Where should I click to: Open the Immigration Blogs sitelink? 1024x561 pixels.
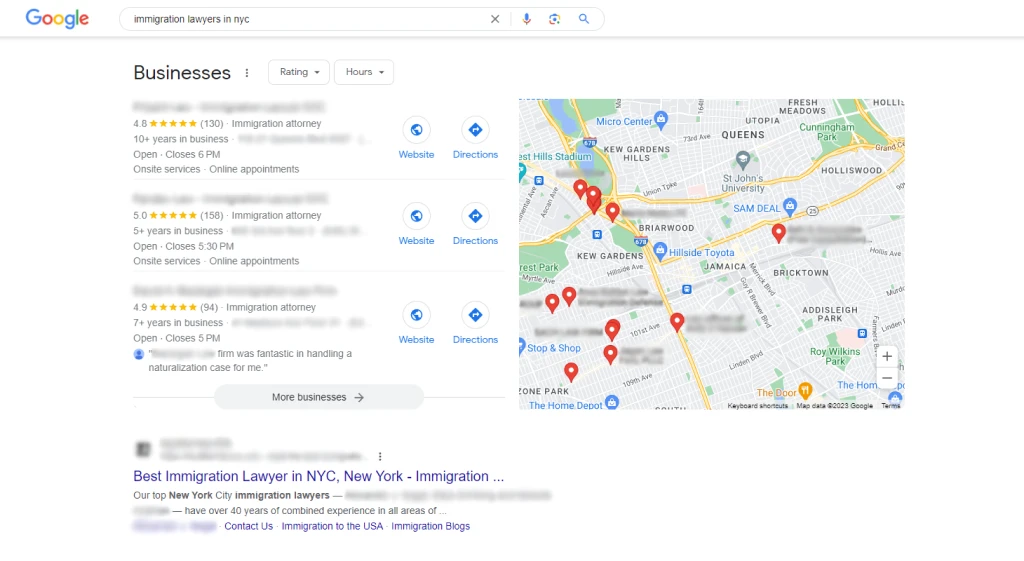(430, 526)
